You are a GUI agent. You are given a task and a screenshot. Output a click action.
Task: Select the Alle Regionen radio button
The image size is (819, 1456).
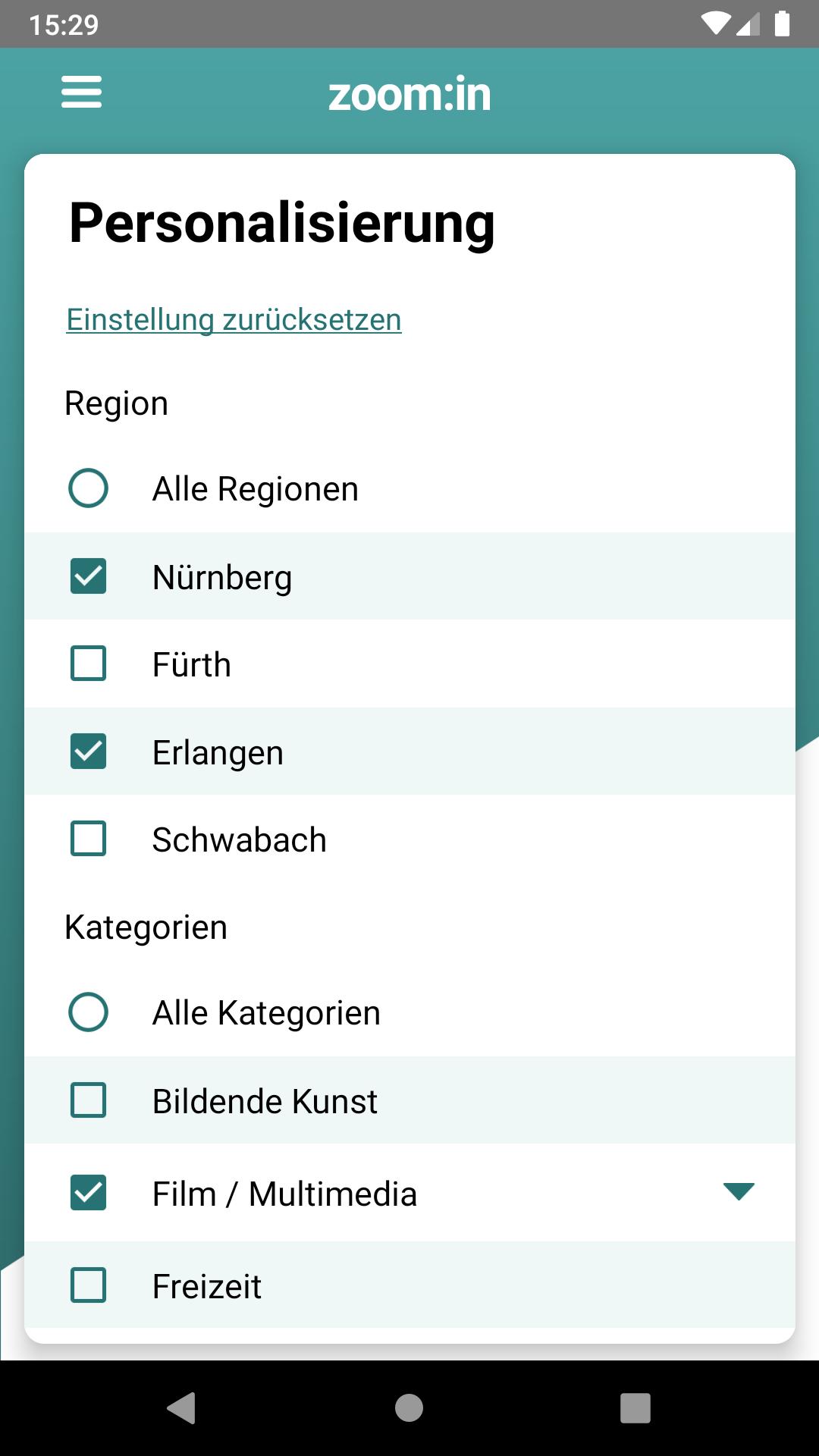(88, 488)
